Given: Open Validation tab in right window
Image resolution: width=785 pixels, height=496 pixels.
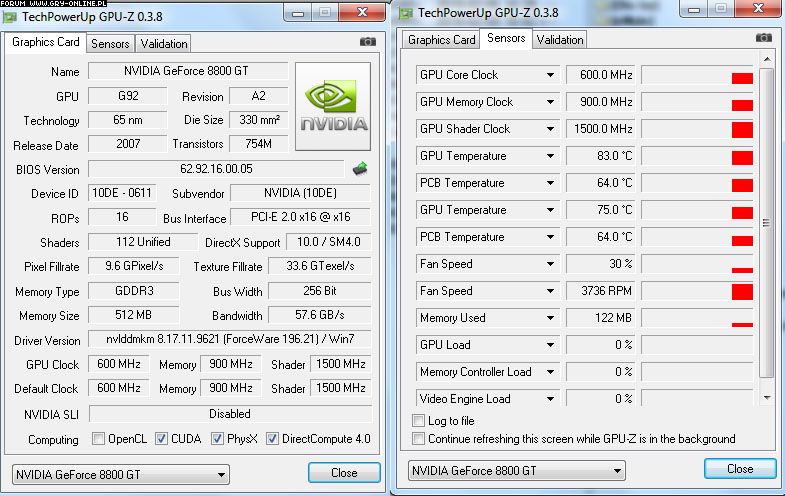Looking at the screenshot, I should (x=560, y=40).
